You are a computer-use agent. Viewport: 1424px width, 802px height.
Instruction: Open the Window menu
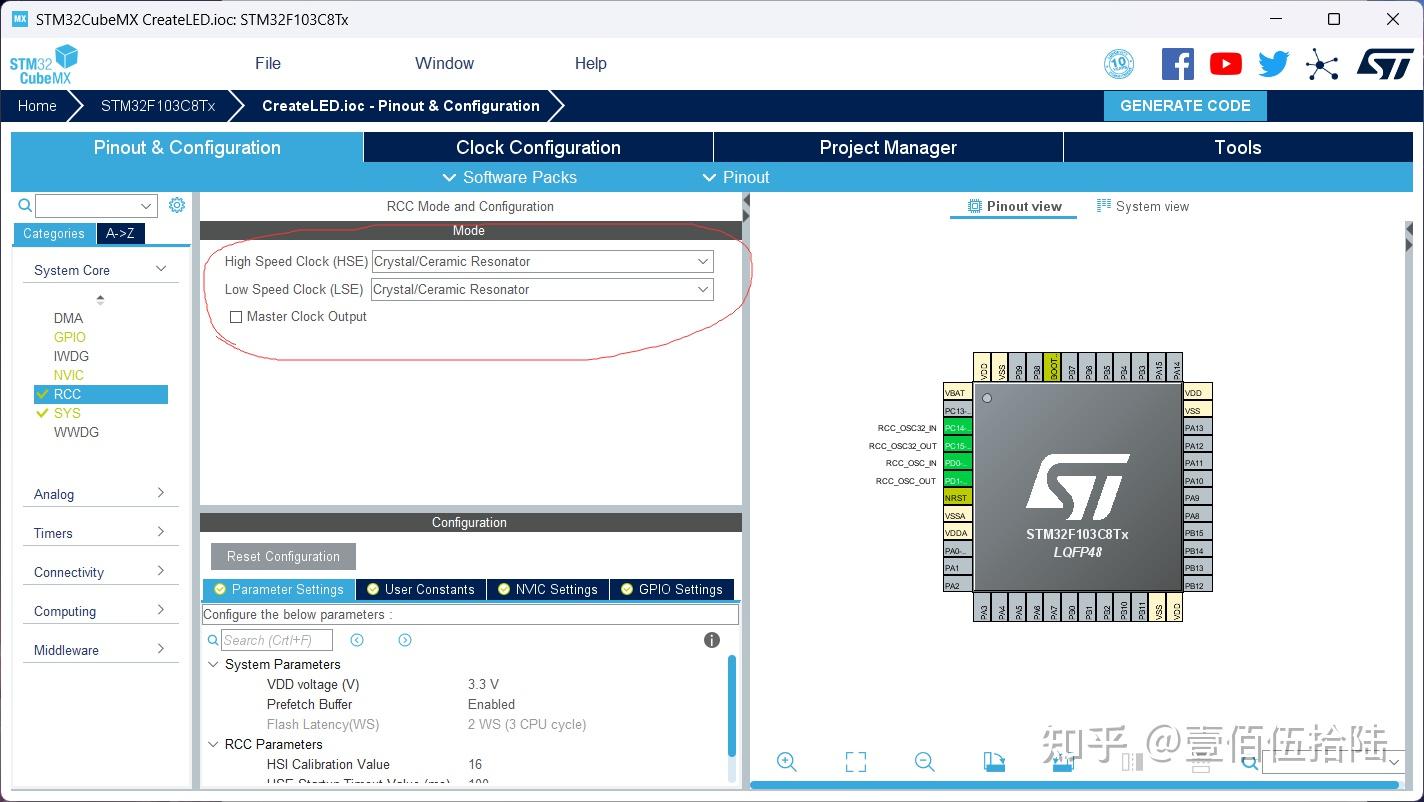(x=444, y=63)
